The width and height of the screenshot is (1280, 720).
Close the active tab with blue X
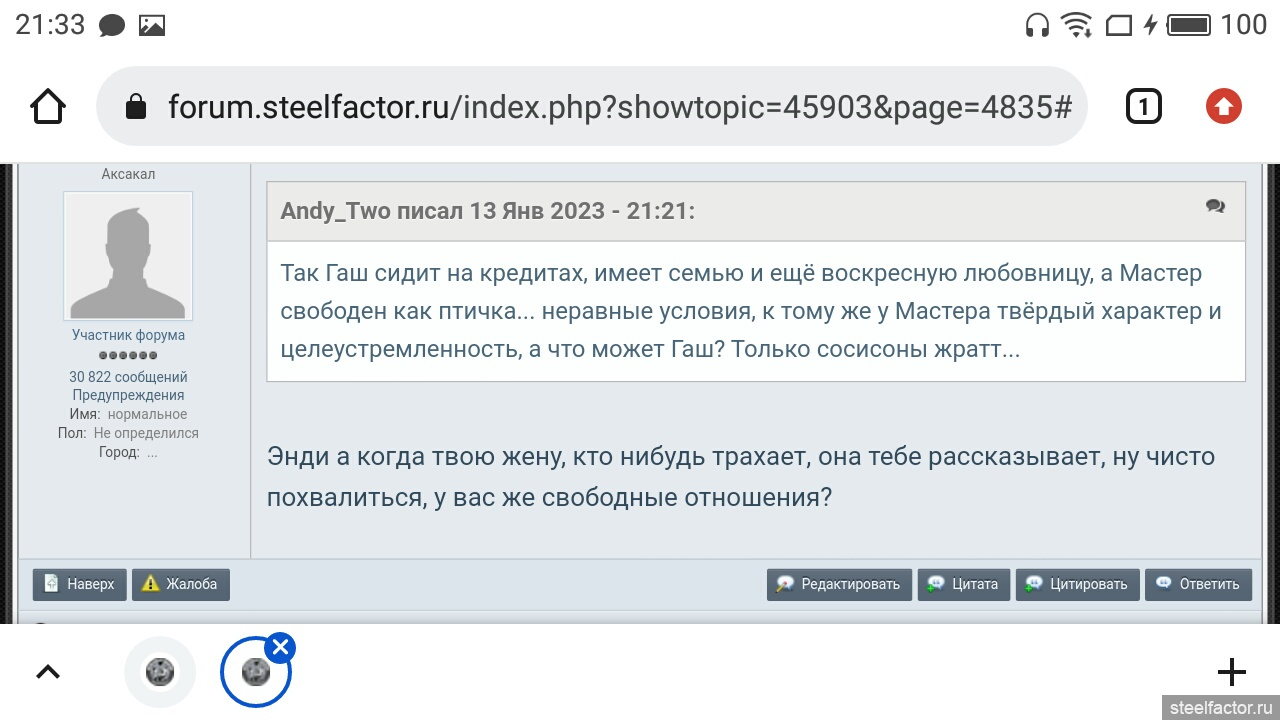click(x=281, y=648)
